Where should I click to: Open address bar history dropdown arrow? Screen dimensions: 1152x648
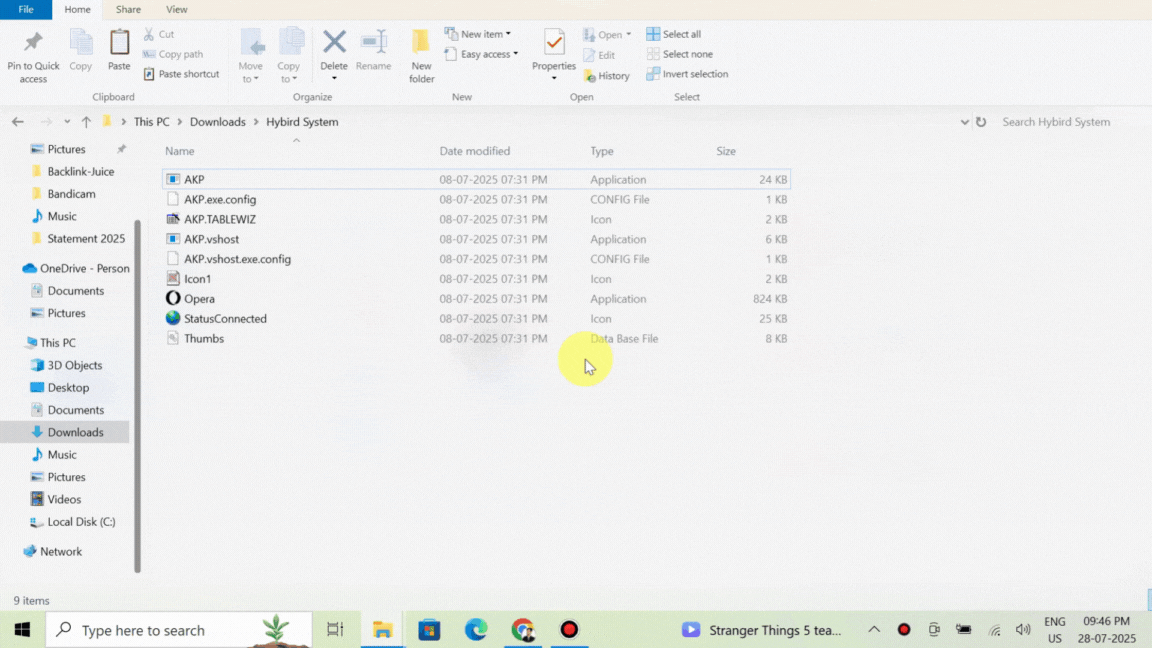pos(964,122)
